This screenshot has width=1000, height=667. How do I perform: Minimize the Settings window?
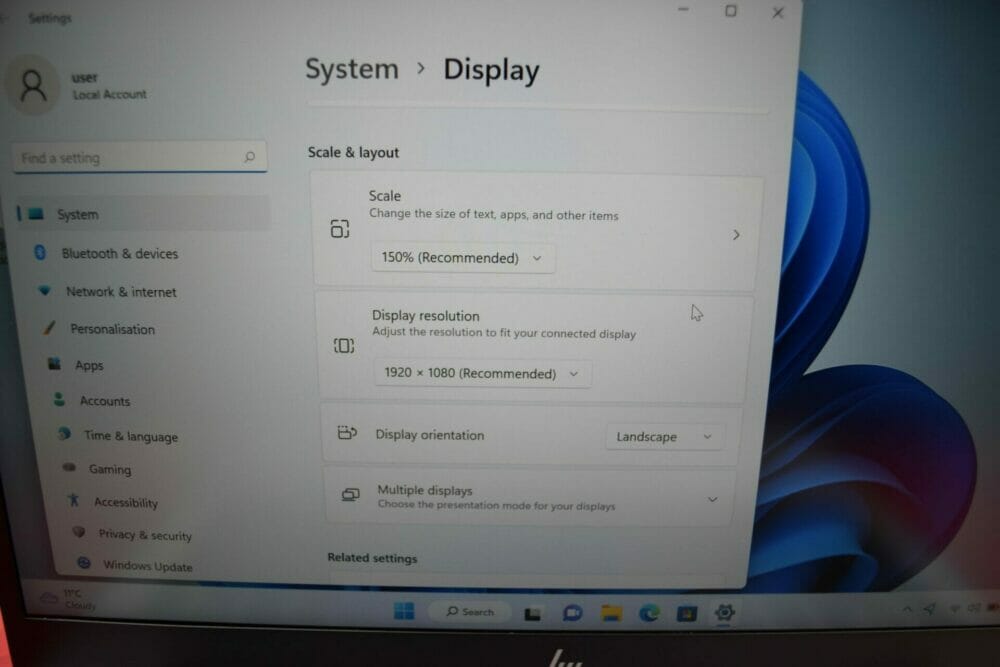[x=683, y=10]
